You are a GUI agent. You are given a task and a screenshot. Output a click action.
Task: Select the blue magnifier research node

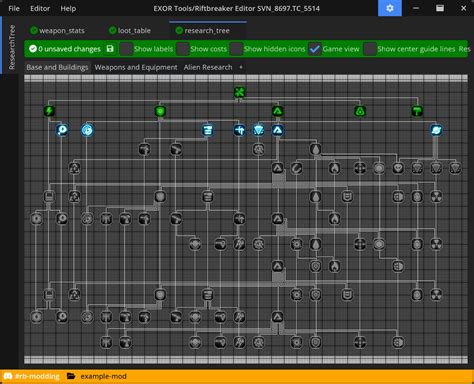click(x=62, y=130)
